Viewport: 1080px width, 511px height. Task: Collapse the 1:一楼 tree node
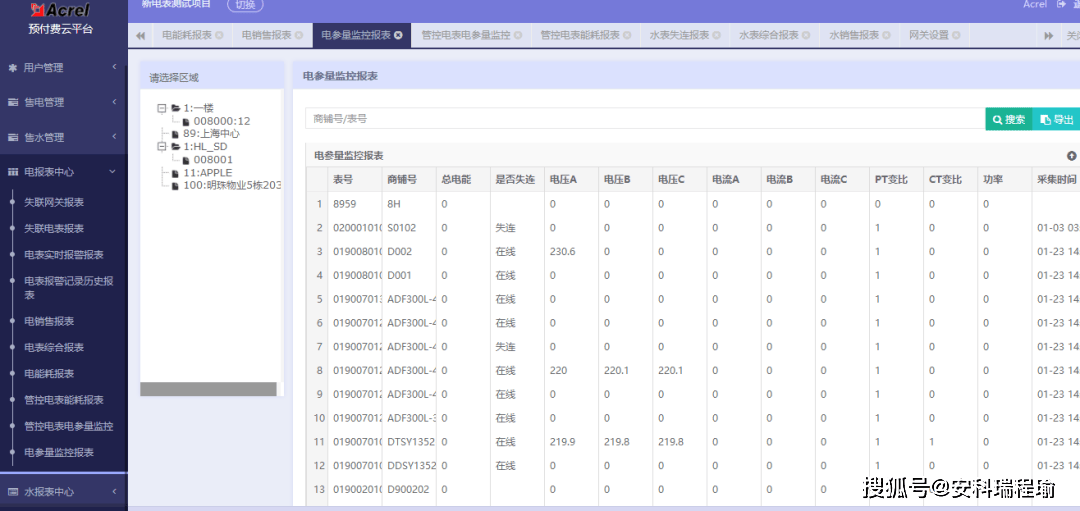(x=162, y=108)
